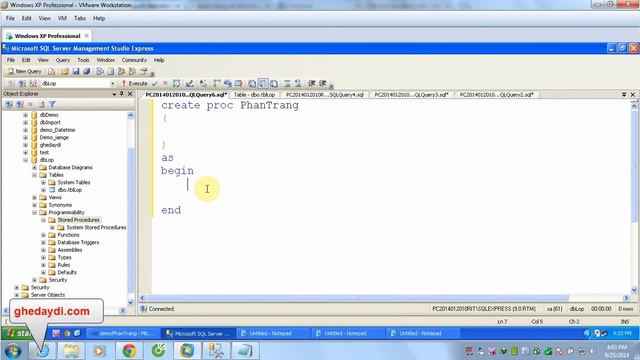Switch output to Results to Grid
Viewport: 640px width, 360px height.
(263, 83)
